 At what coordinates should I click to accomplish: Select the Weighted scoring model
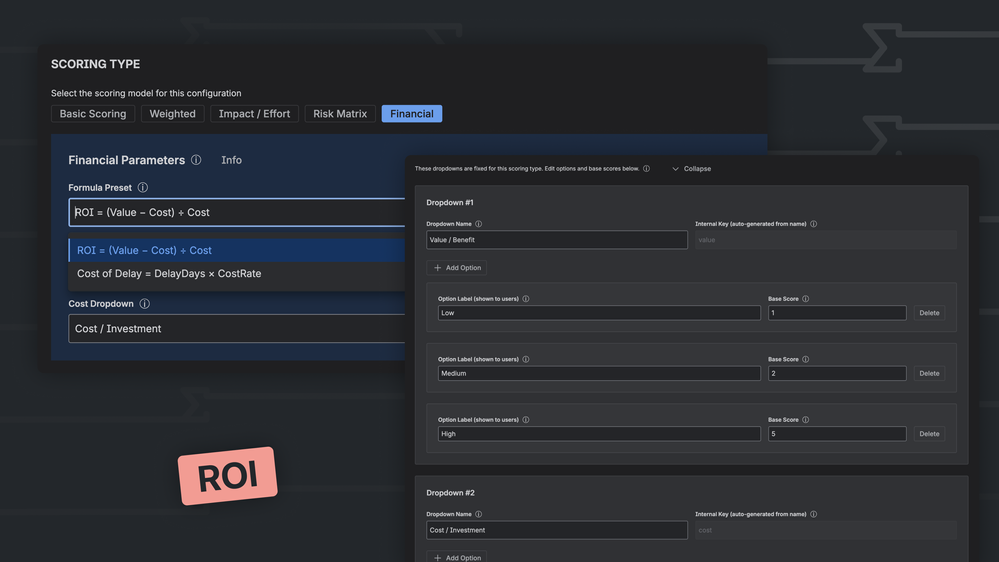[172, 113]
